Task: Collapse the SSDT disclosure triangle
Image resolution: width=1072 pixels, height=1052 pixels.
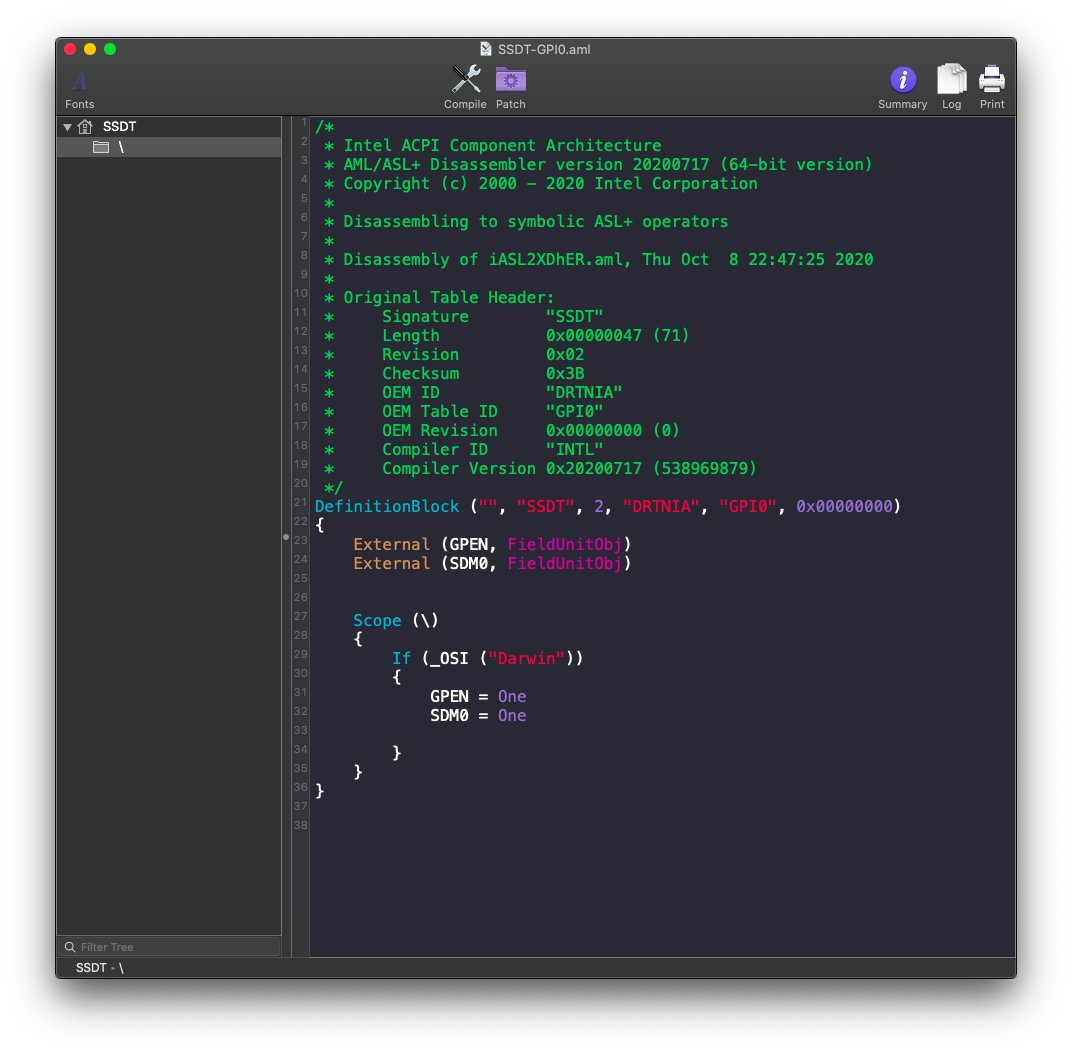Action: click(67, 127)
